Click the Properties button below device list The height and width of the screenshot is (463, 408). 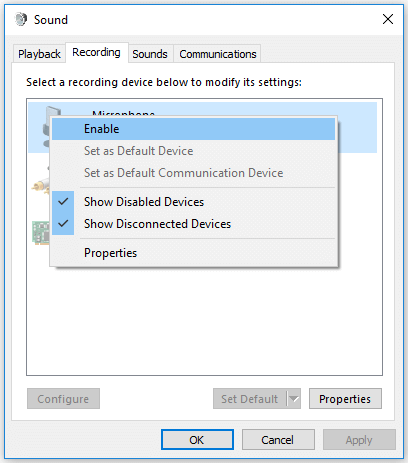click(345, 398)
